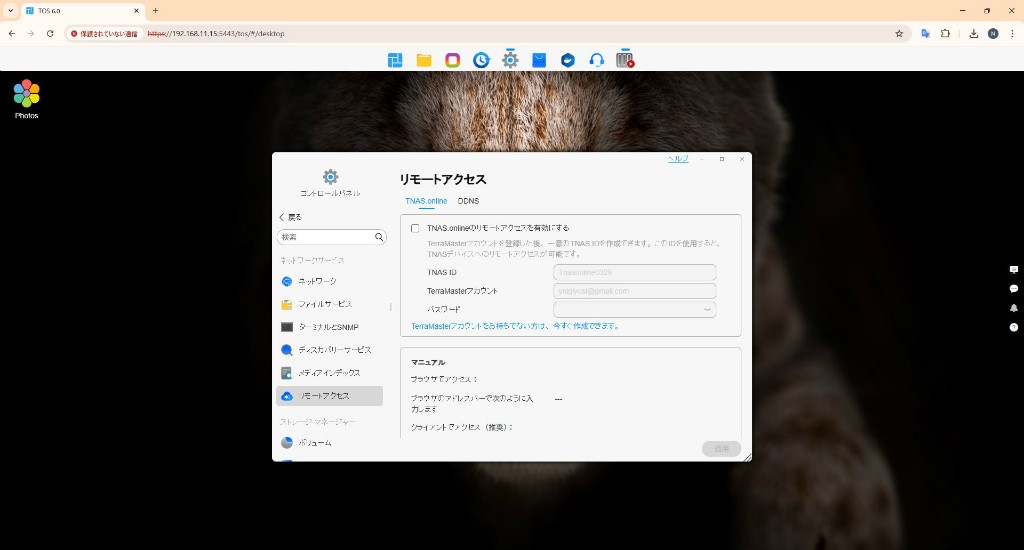The width and height of the screenshot is (1024, 550).
Task: Click the browser address bar URL
Action: pyautogui.click(x=216, y=33)
